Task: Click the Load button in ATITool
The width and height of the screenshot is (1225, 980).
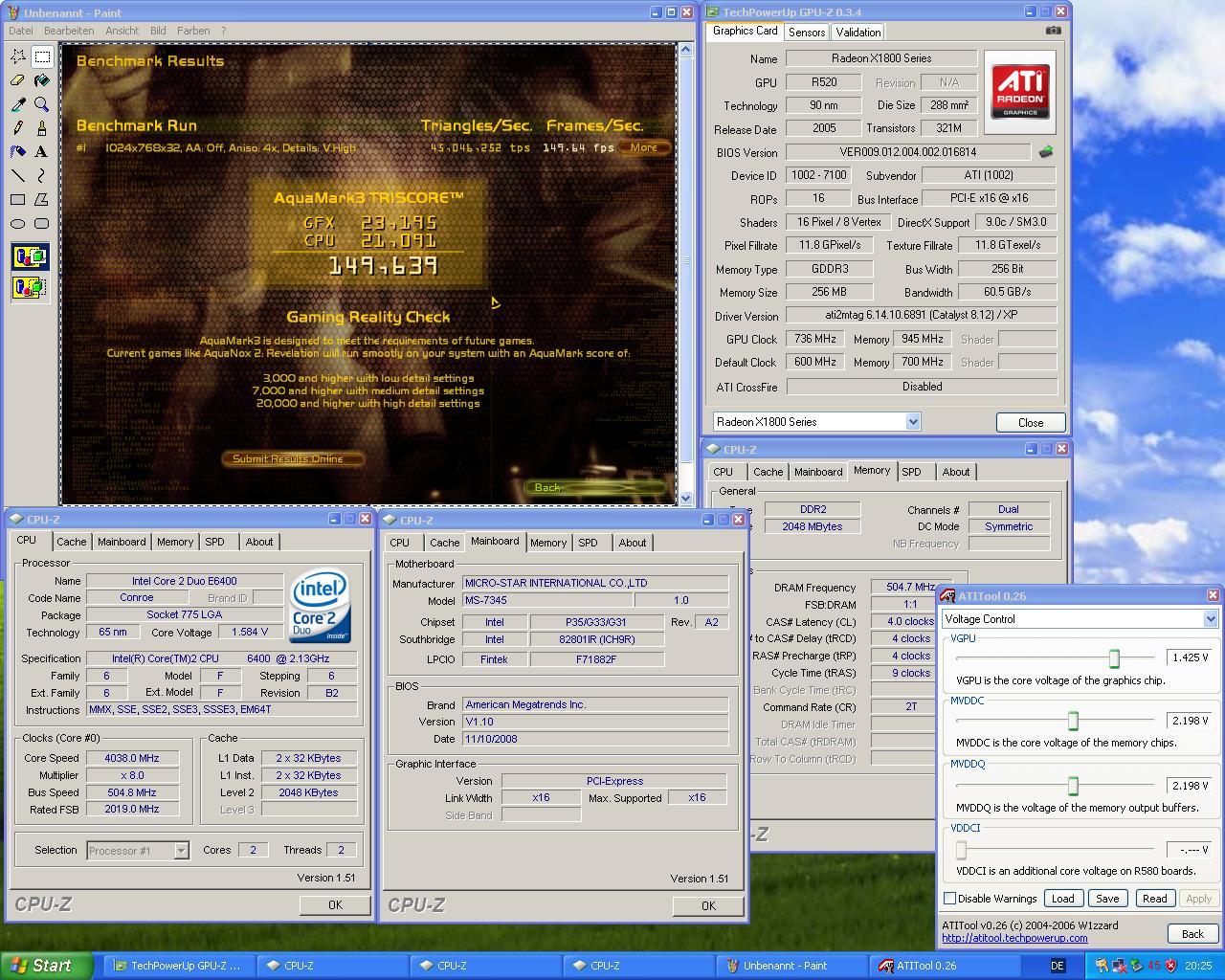Action: 1062,899
